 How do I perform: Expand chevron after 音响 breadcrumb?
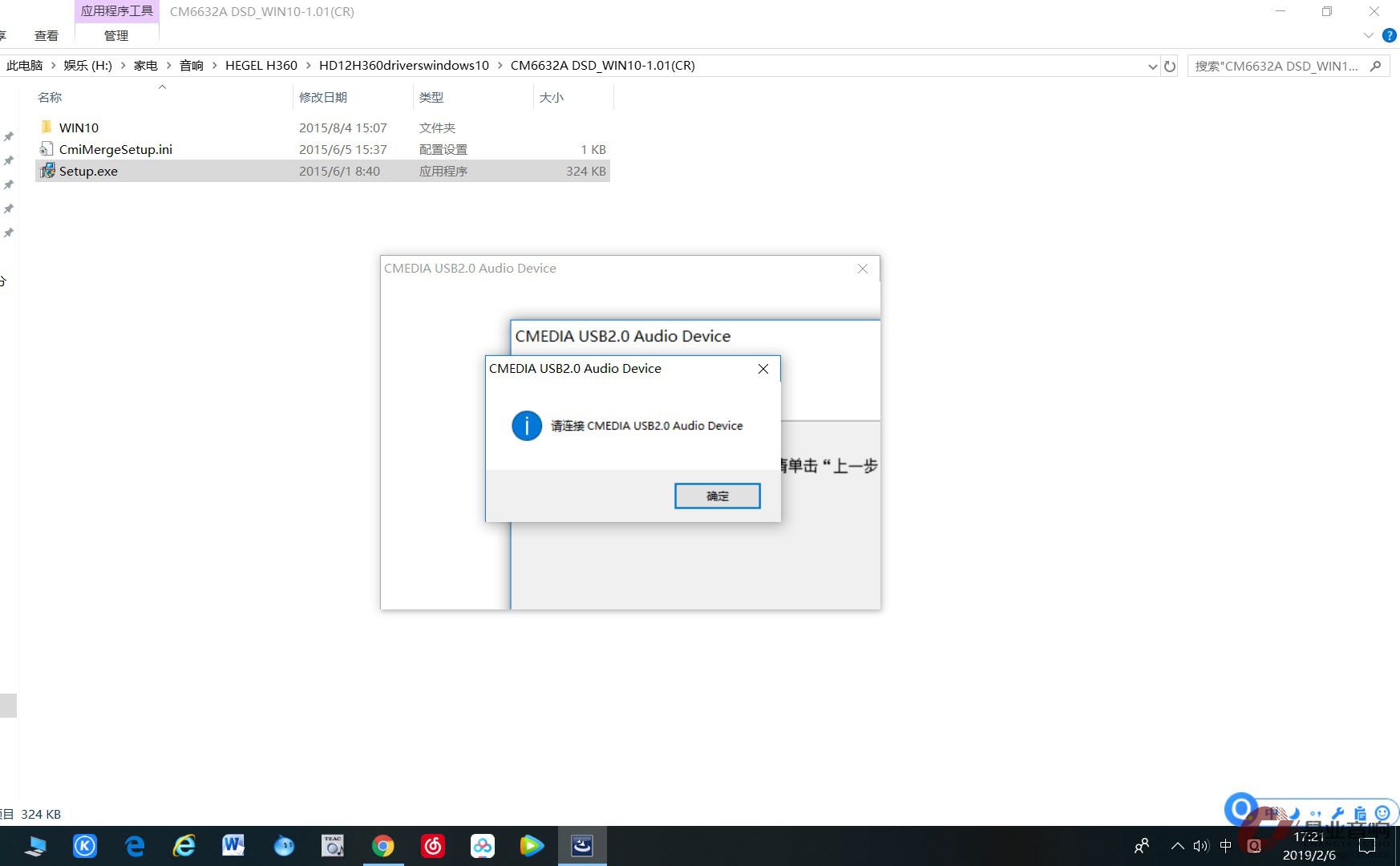pyautogui.click(x=214, y=66)
